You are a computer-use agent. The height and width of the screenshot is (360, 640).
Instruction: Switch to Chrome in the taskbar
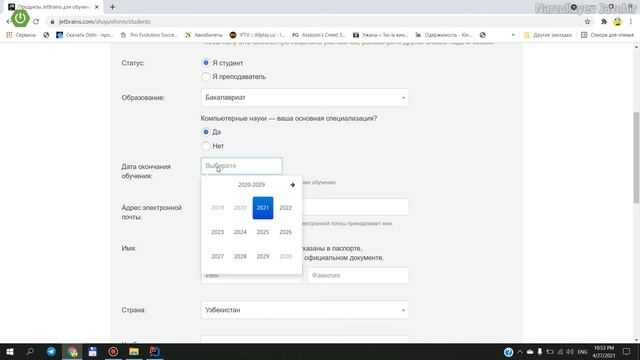click(x=72, y=351)
